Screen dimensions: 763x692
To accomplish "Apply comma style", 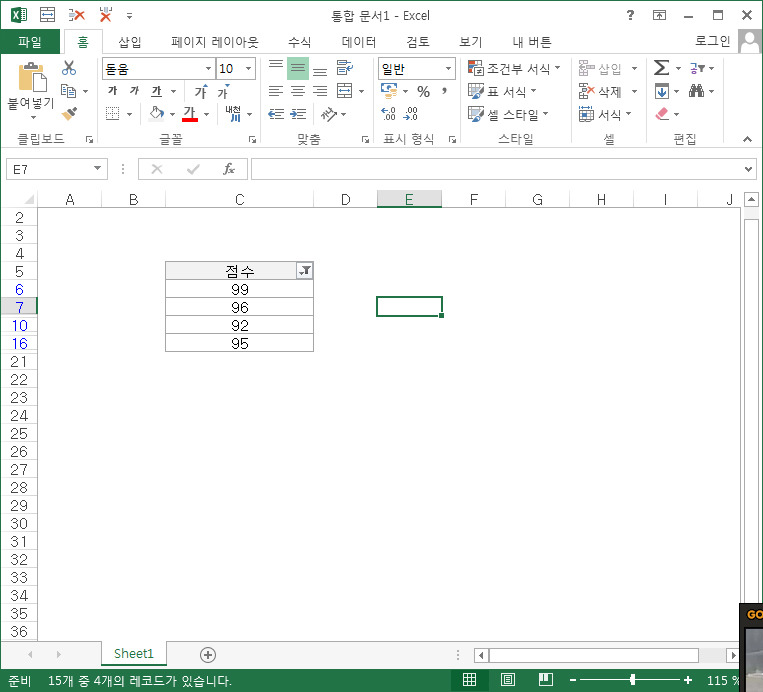I will (x=444, y=91).
